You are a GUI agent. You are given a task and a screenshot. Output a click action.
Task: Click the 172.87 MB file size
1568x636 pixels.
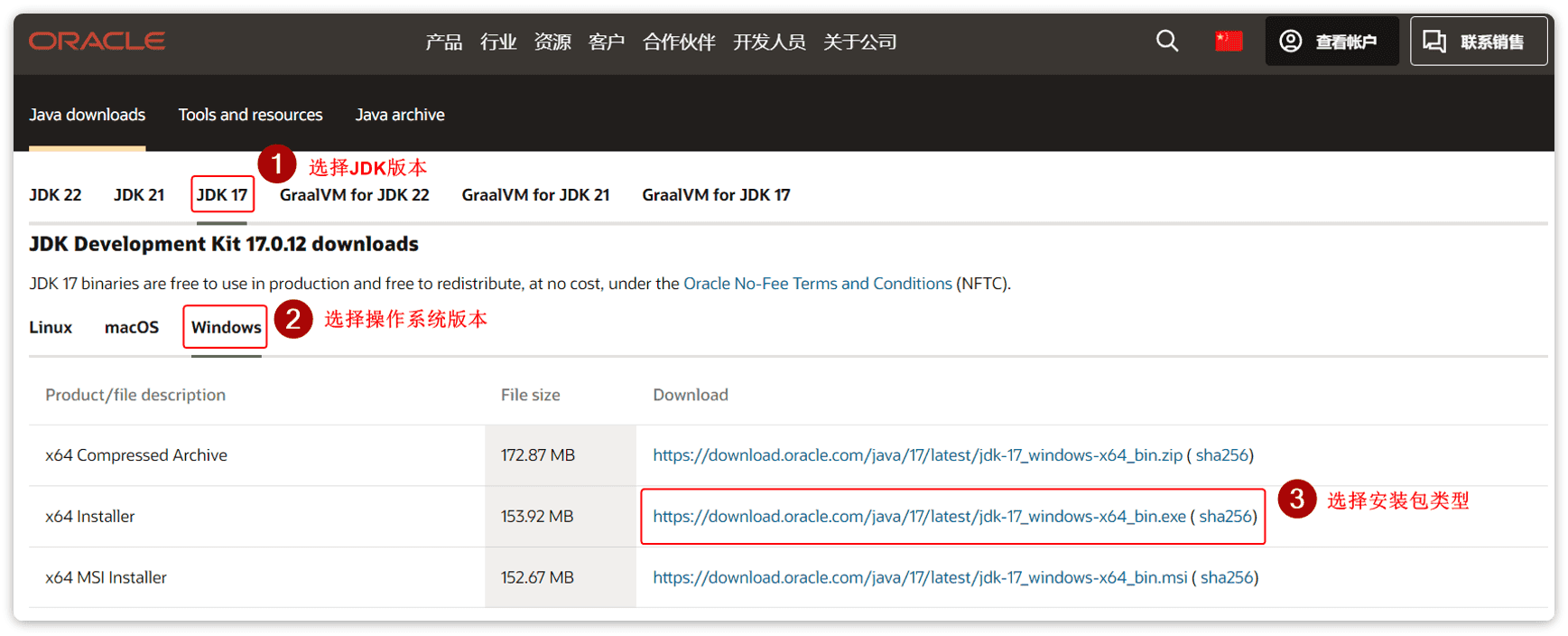point(538,455)
